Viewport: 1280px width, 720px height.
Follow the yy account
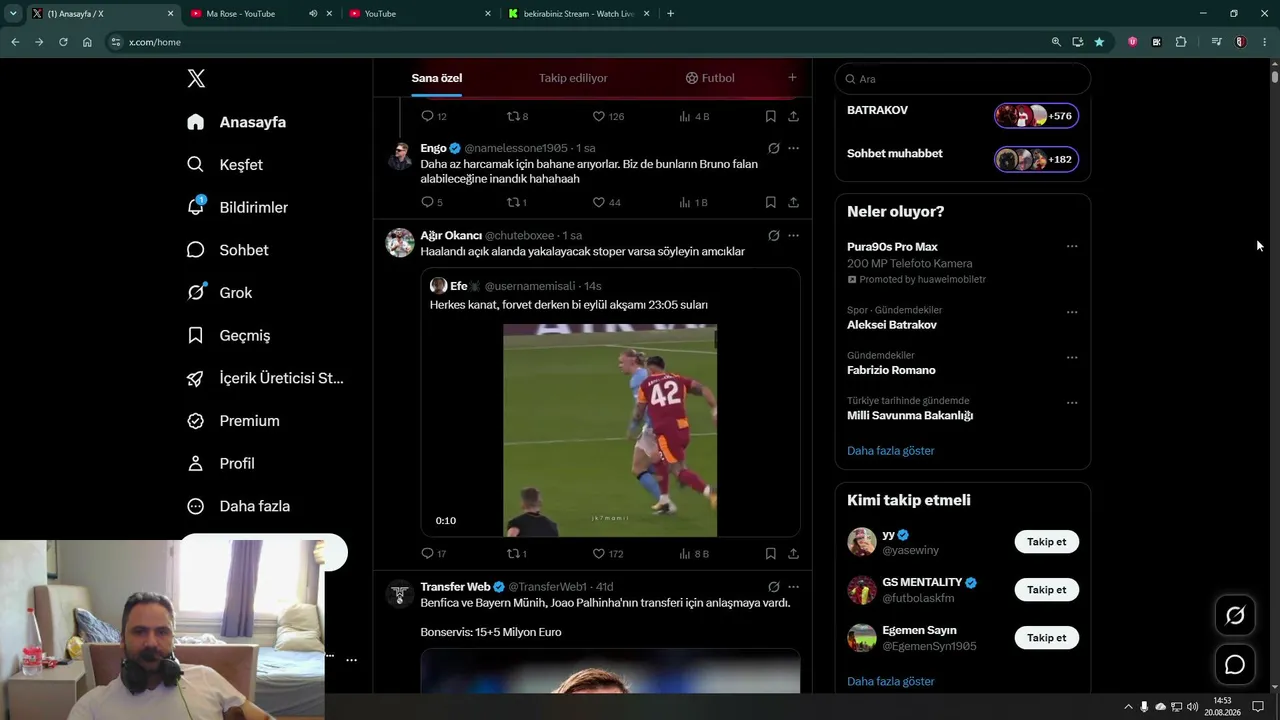1047,542
